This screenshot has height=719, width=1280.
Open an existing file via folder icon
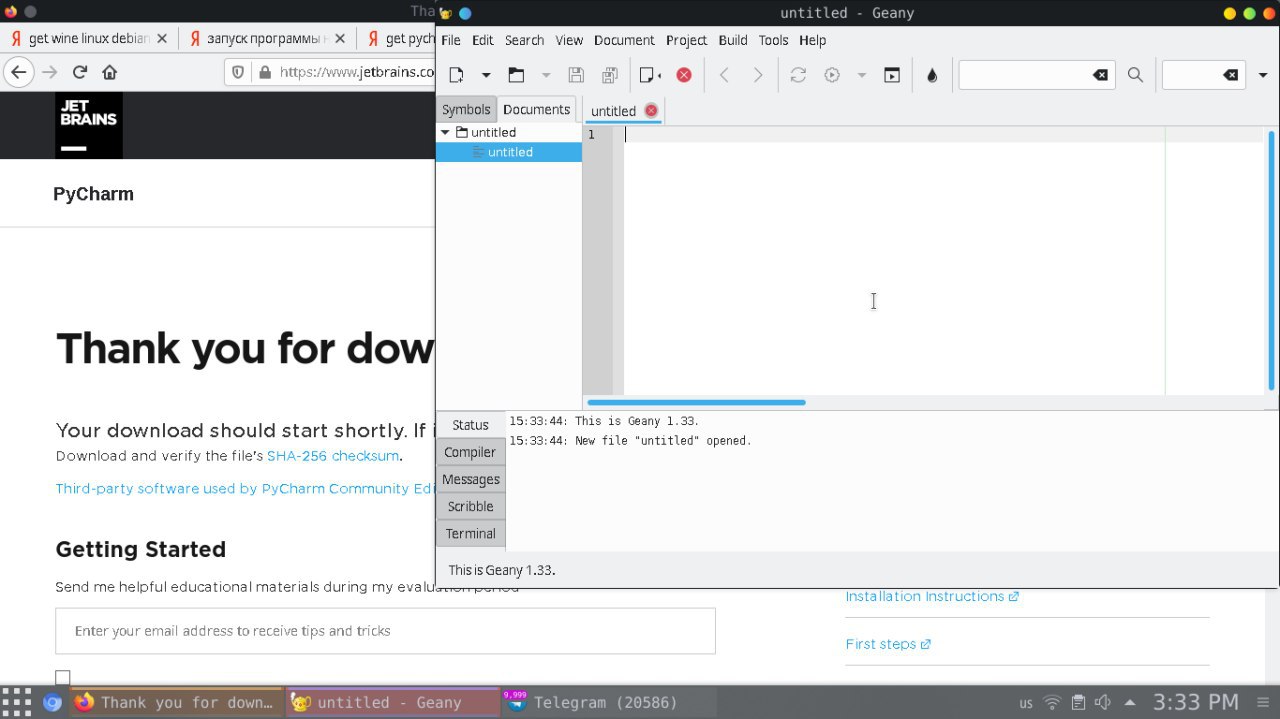pyautogui.click(x=516, y=75)
